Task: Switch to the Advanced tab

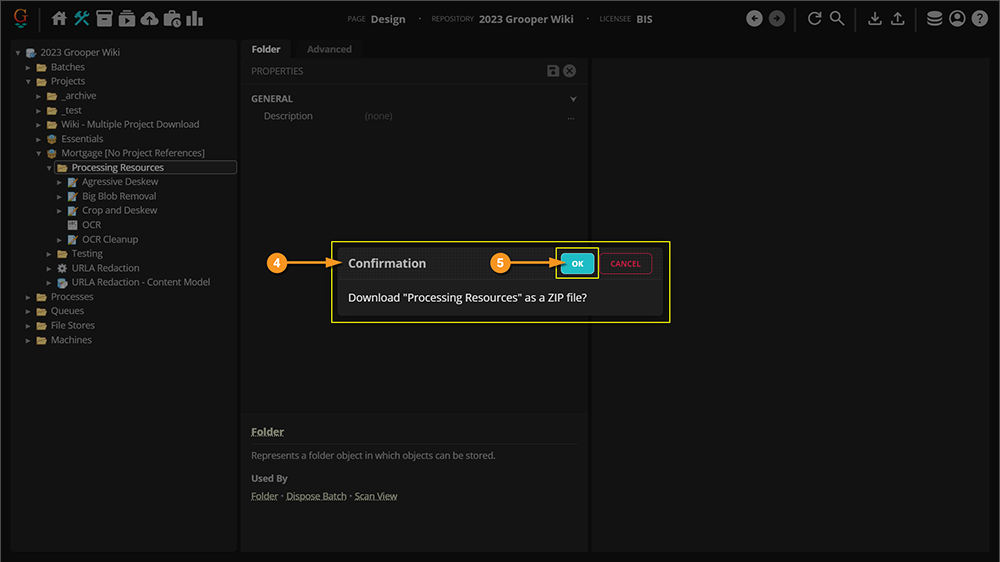Action: 329,49
